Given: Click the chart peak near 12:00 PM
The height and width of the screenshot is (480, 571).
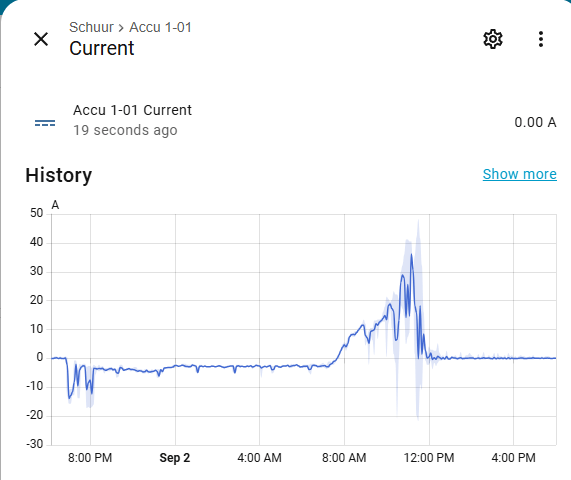Looking at the screenshot, I should [x=411, y=255].
